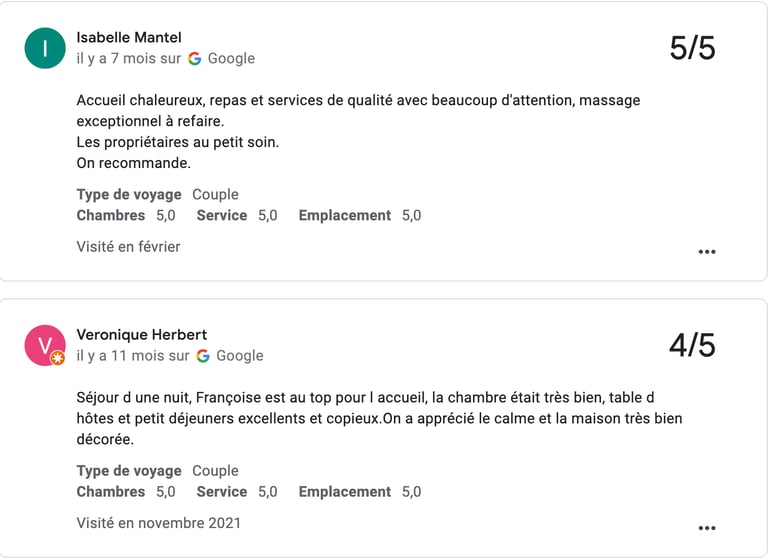The height and width of the screenshot is (560, 768).
Task: Click the 4/5 rating score
Action: [692, 345]
